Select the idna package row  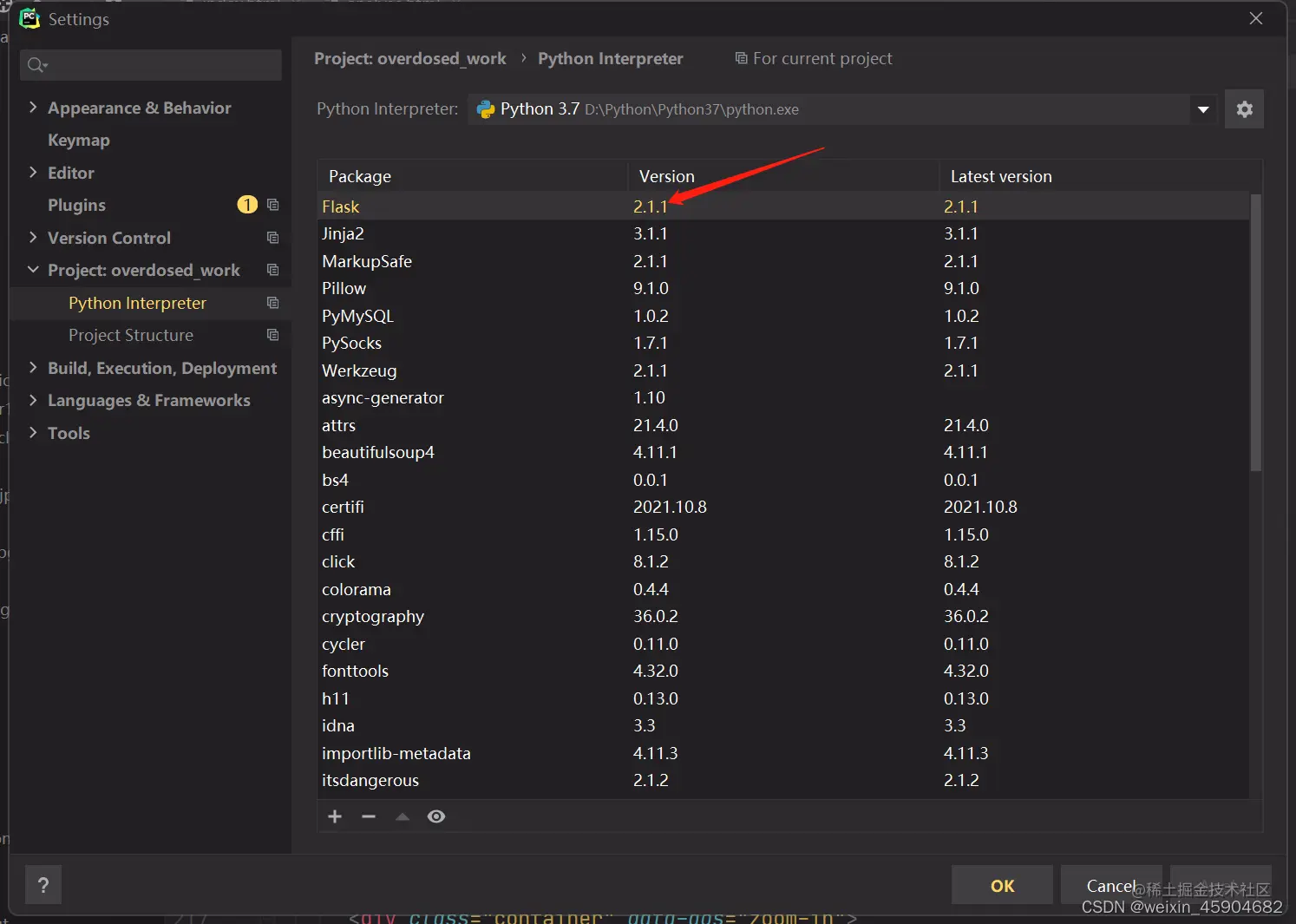[x=783, y=725]
